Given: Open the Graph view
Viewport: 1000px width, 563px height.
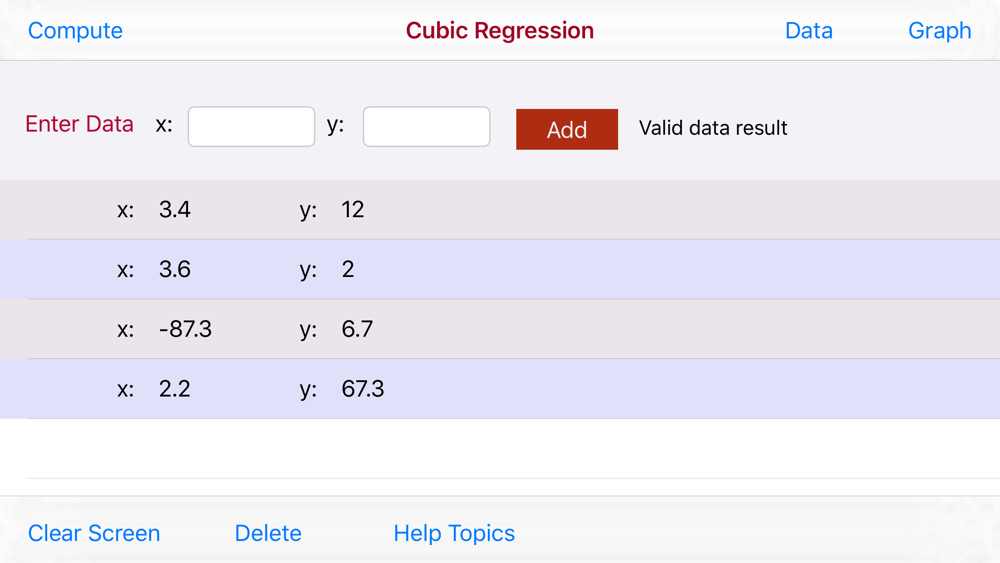Looking at the screenshot, I should coord(939,31).
